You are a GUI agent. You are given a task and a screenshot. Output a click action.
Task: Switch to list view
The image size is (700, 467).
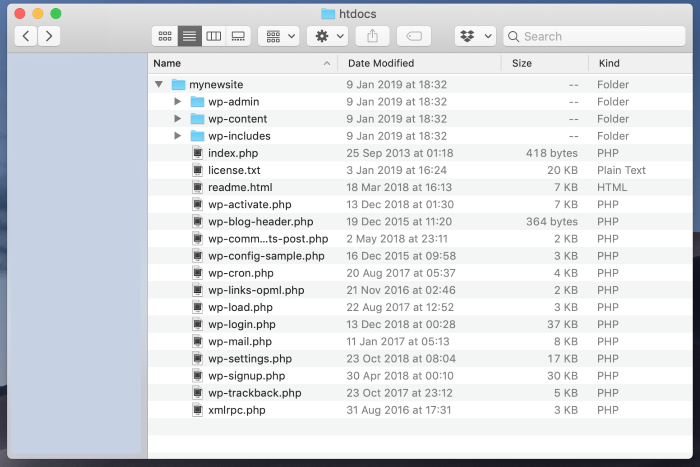pyautogui.click(x=189, y=36)
